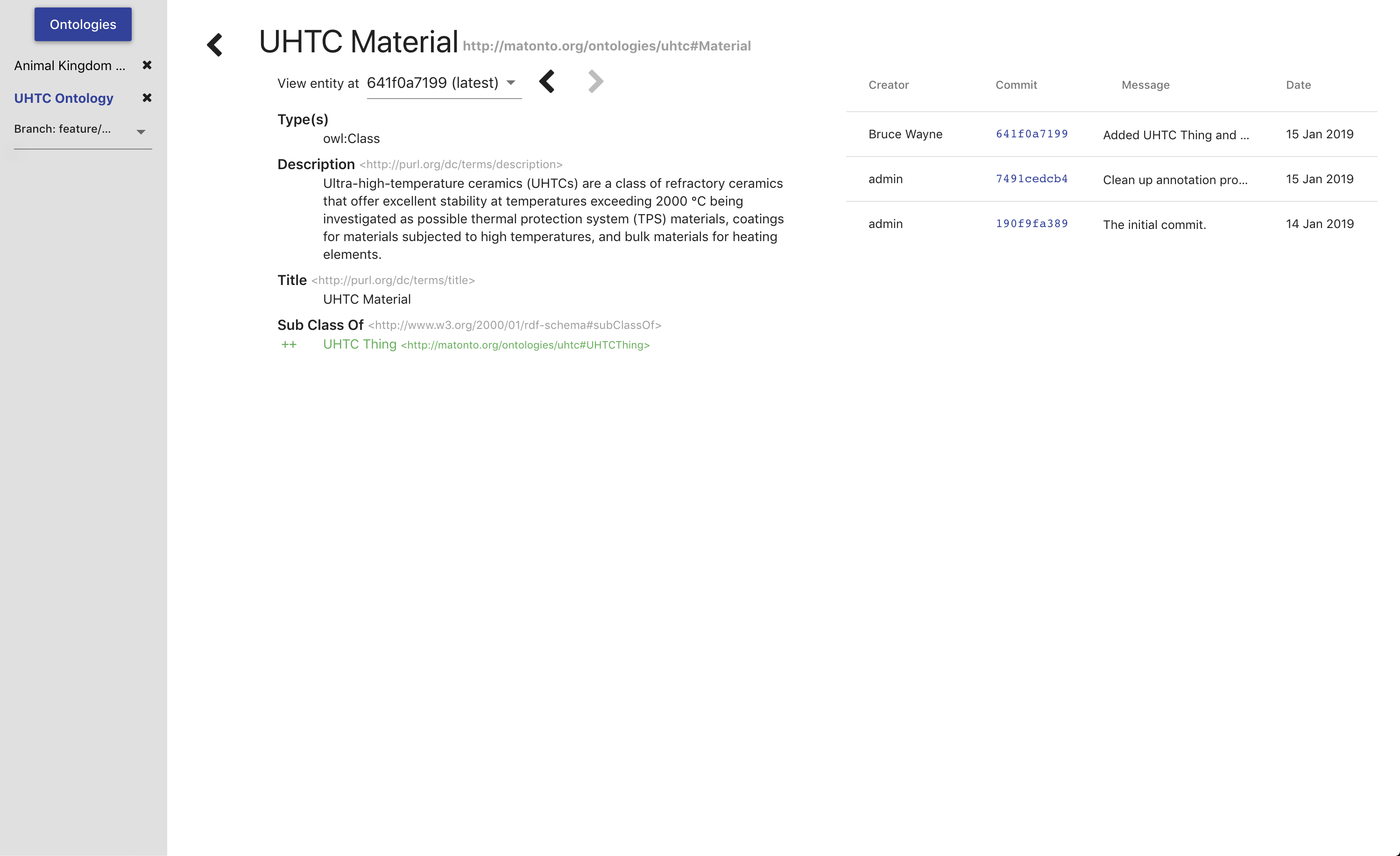Expand the Branch: feature dropdown
Viewport: 1400px width, 856px height.
(141, 132)
